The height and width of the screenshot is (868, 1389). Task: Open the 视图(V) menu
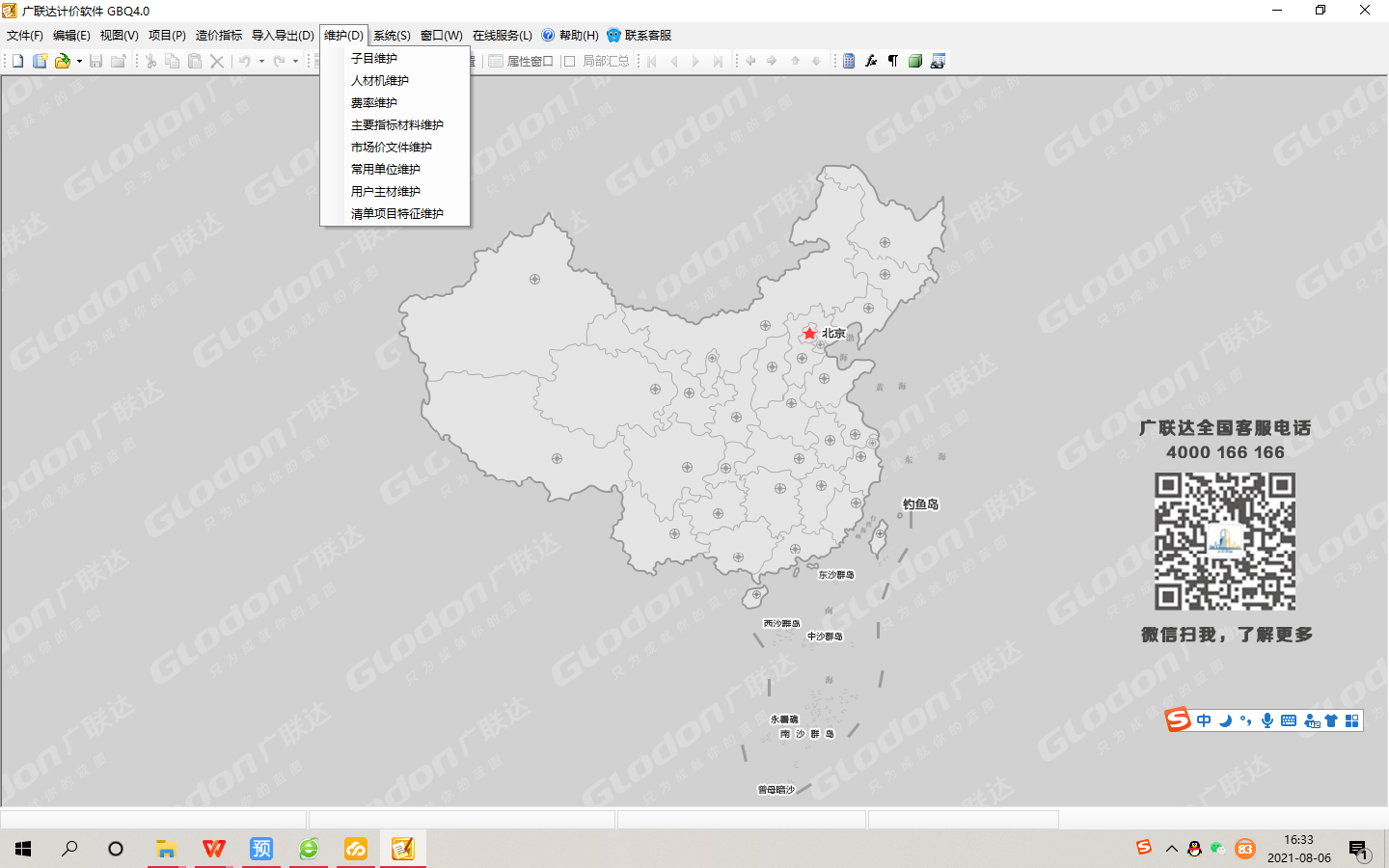point(120,35)
